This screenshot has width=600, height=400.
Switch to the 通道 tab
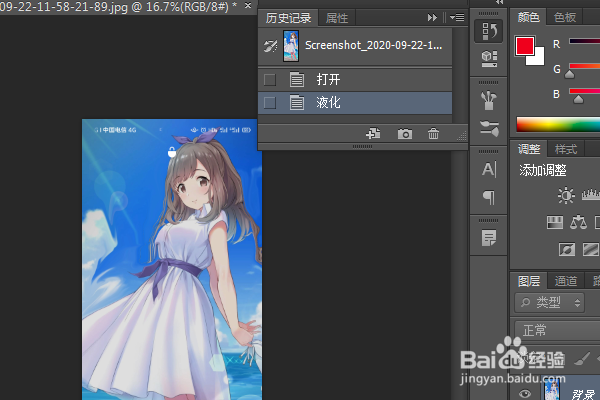click(566, 281)
